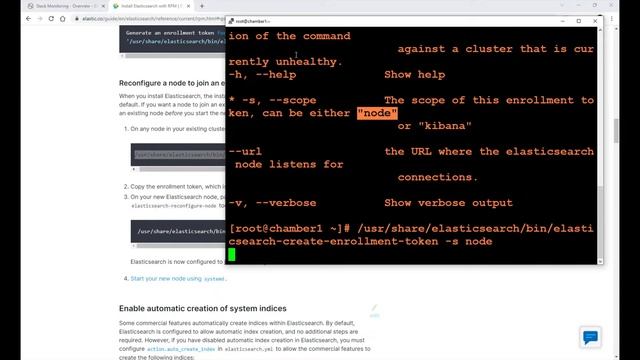
Task: Minimize the root@chamber1 terminal window
Action: point(562,21)
